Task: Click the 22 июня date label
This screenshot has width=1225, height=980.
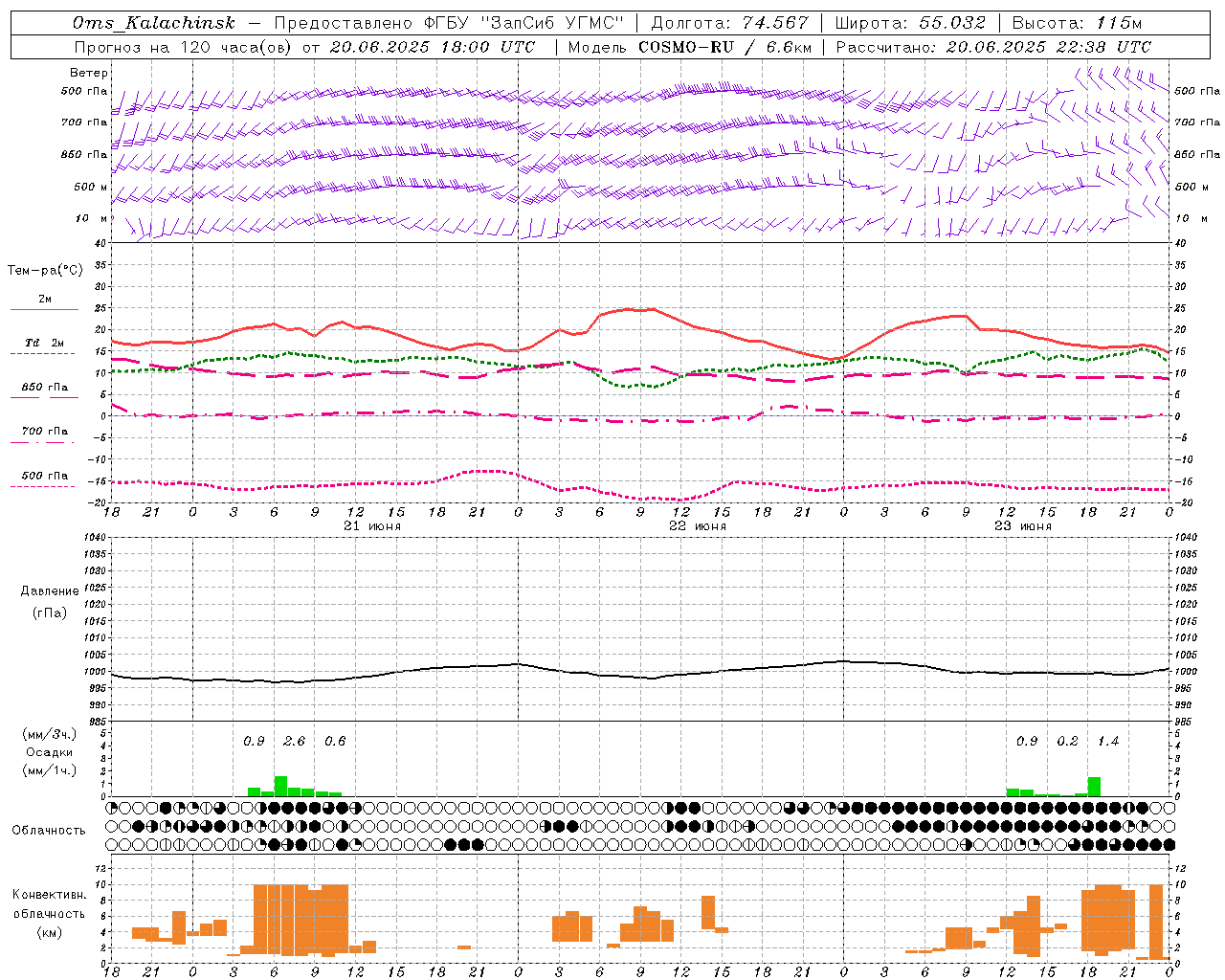Action: pos(698,526)
